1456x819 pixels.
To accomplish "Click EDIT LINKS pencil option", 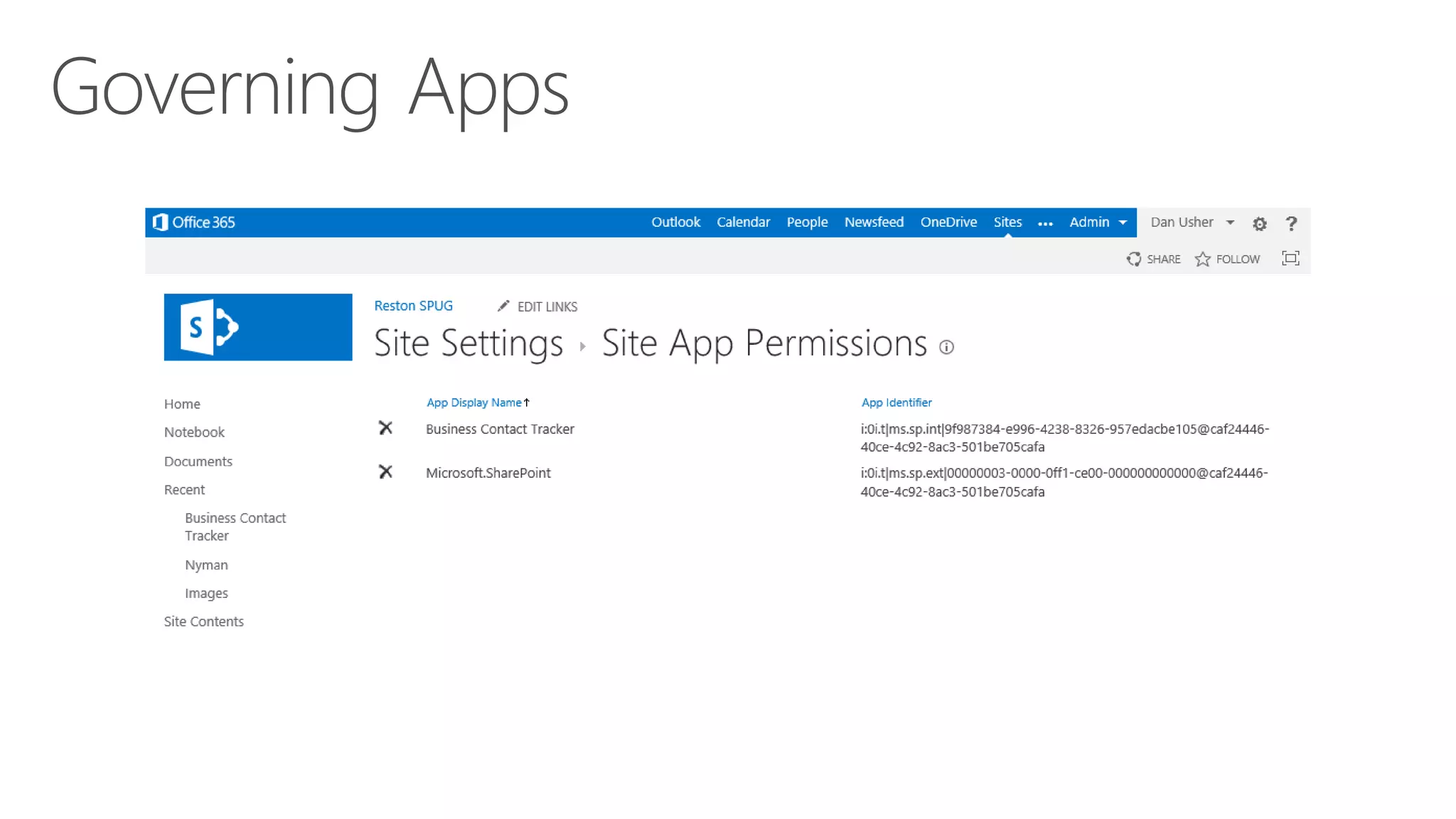I will pyautogui.click(x=537, y=306).
